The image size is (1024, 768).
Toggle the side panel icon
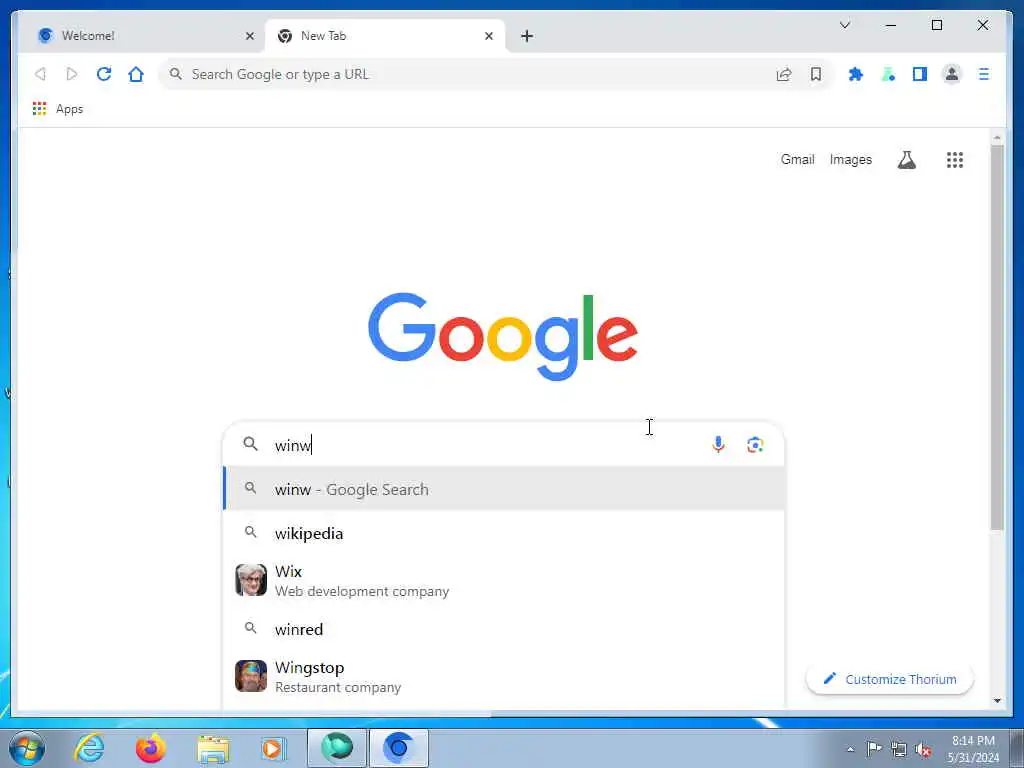(920, 74)
